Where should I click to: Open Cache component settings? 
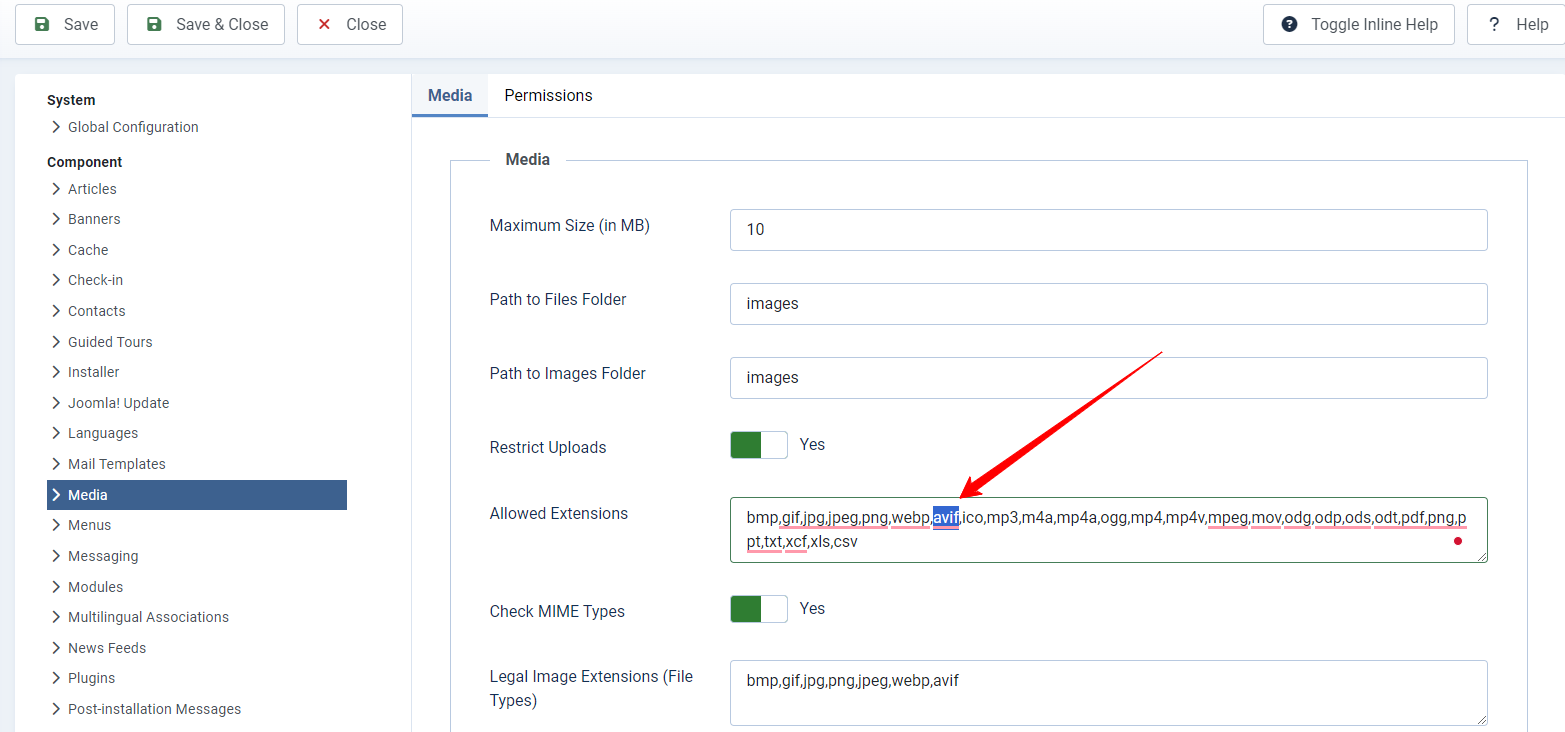[88, 250]
